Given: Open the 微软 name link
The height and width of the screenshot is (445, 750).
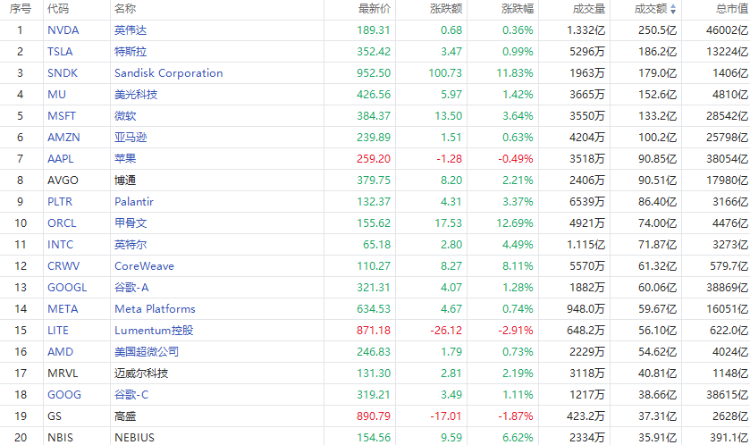Looking at the screenshot, I should pyautogui.click(x=125, y=116).
